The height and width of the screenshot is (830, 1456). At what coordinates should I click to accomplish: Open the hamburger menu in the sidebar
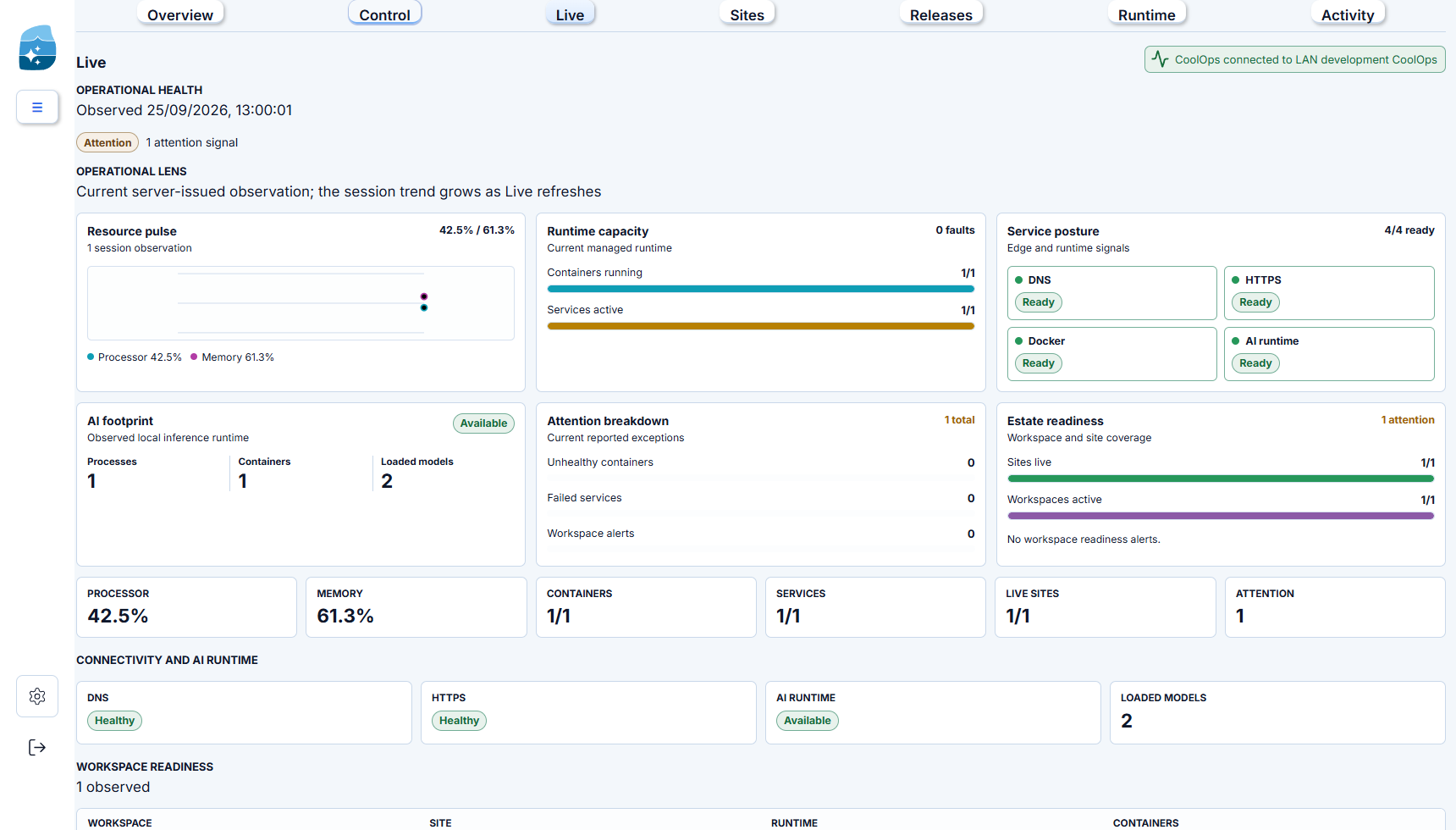point(37,108)
